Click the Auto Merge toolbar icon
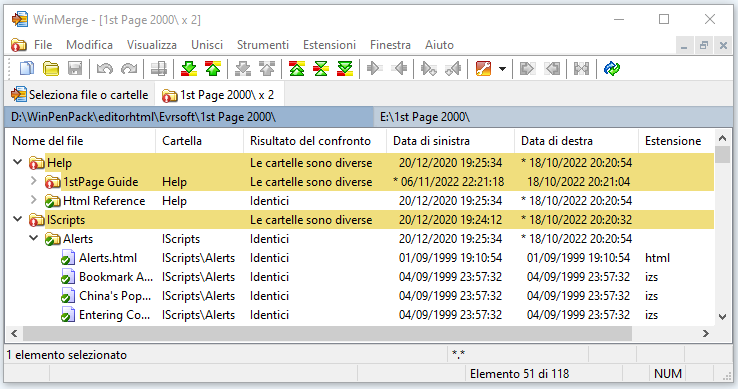Image resolution: width=738 pixels, height=389 pixels. coord(581,69)
